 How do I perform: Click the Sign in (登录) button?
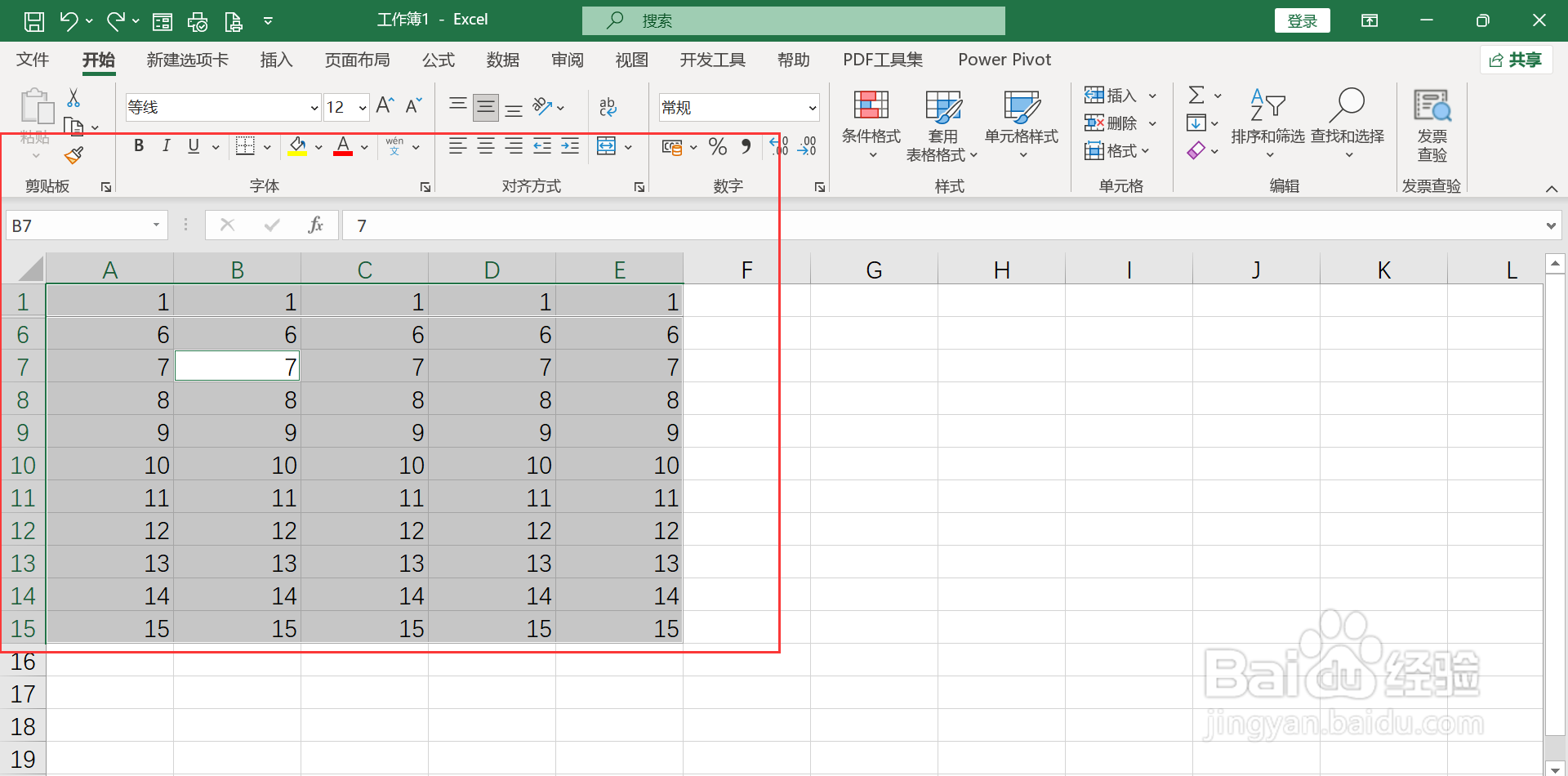[x=1302, y=21]
